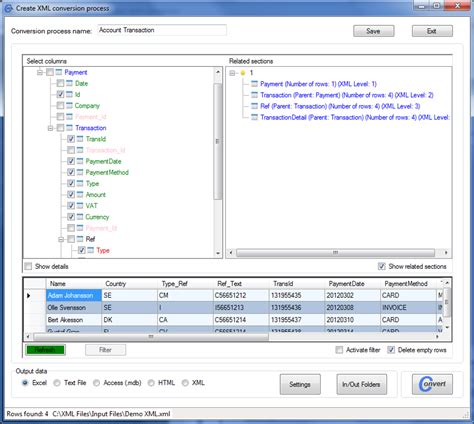Select Type item under Ref node
This screenshot has height=424, width=474.
tap(103, 250)
